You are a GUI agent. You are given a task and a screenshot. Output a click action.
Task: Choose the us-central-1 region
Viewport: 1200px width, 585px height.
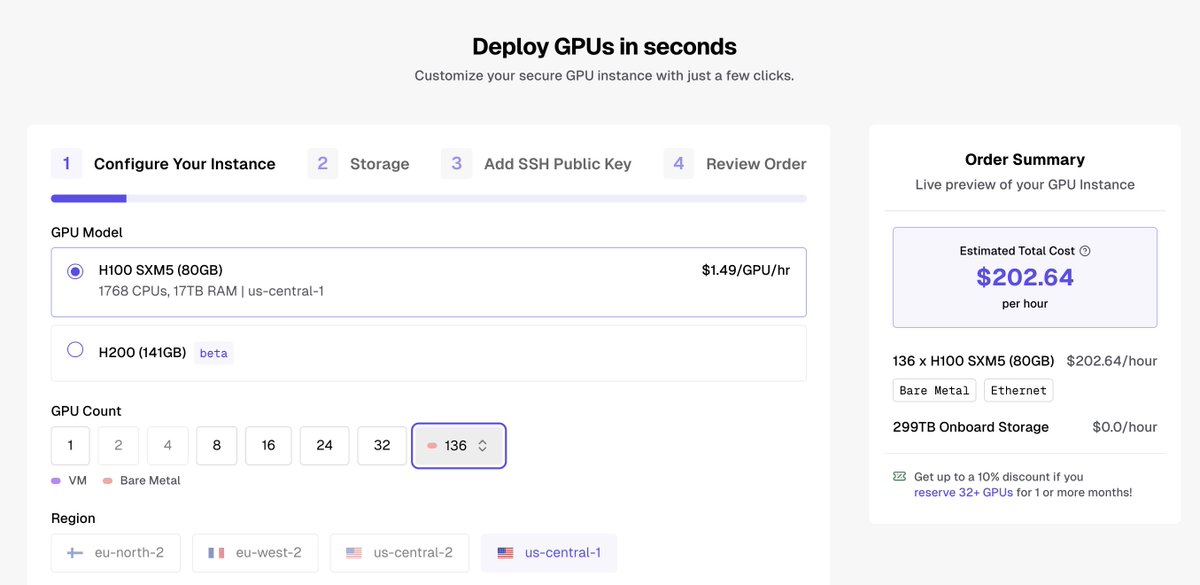pyautogui.click(x=549, y=553)
